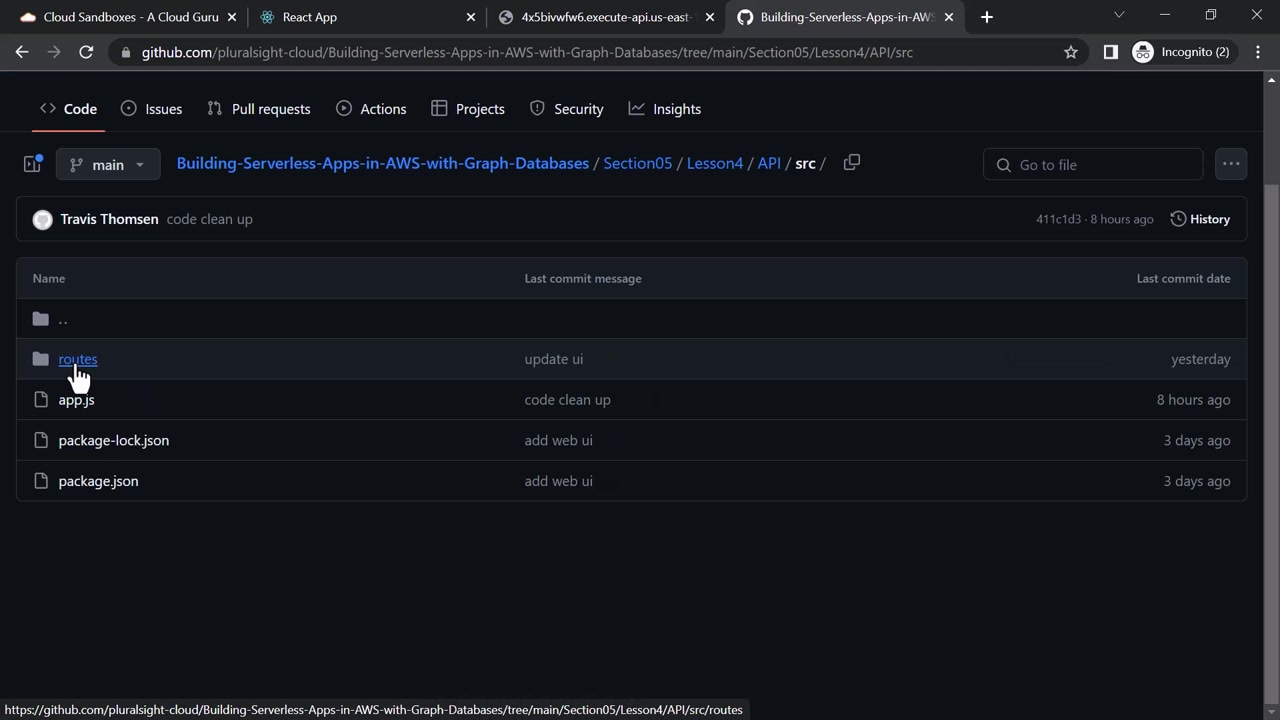This screenshot has width=1280, height=720.
Task: Open the Incognito profile indicator
Action: click(x=1181, y=52)
